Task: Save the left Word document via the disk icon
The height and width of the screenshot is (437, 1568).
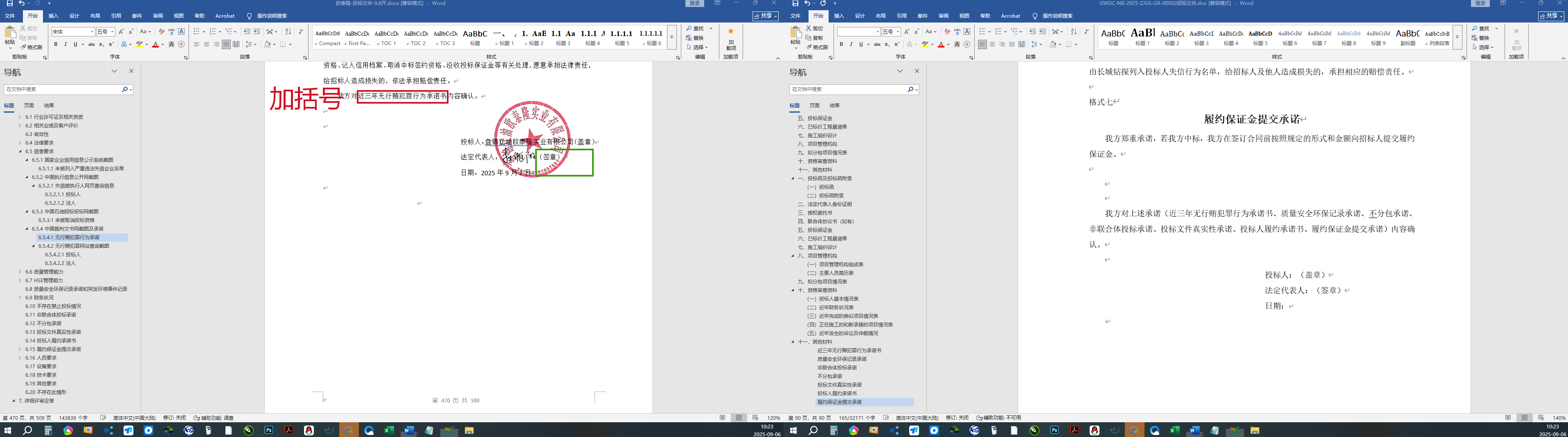Action: 9,4
